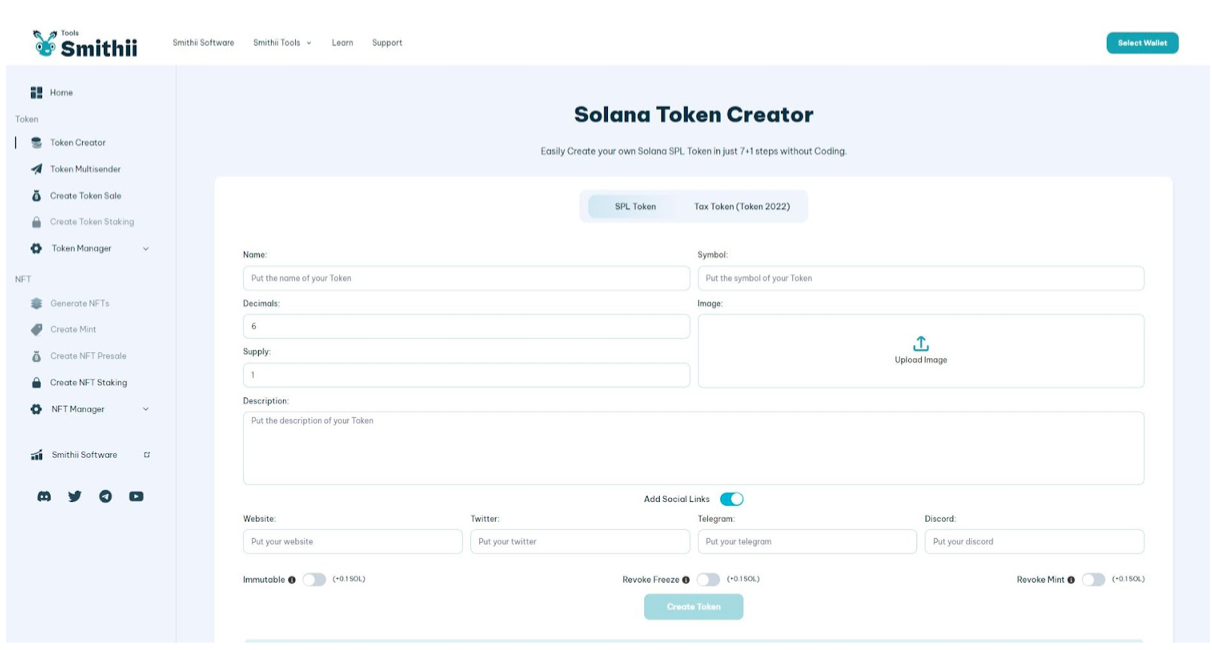Screen dimensions: 1212x650
Task: Focus the token Name input field
Action: click(x=466, y=278)
